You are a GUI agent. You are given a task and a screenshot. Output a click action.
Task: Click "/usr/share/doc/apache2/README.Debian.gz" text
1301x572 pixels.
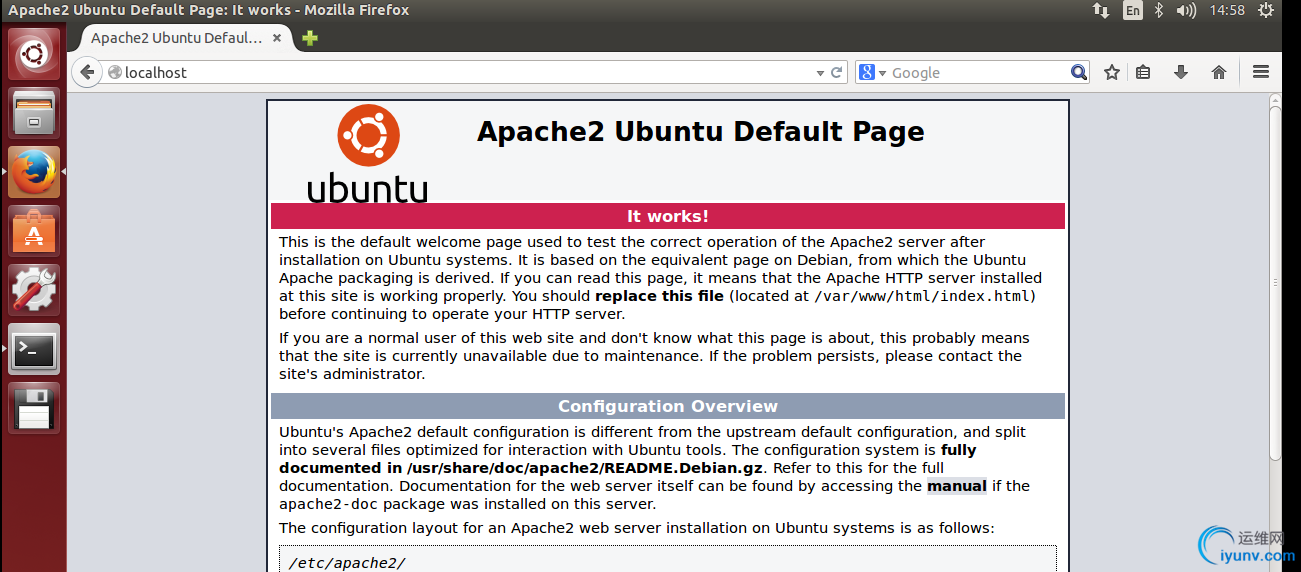tap(585, 468)
